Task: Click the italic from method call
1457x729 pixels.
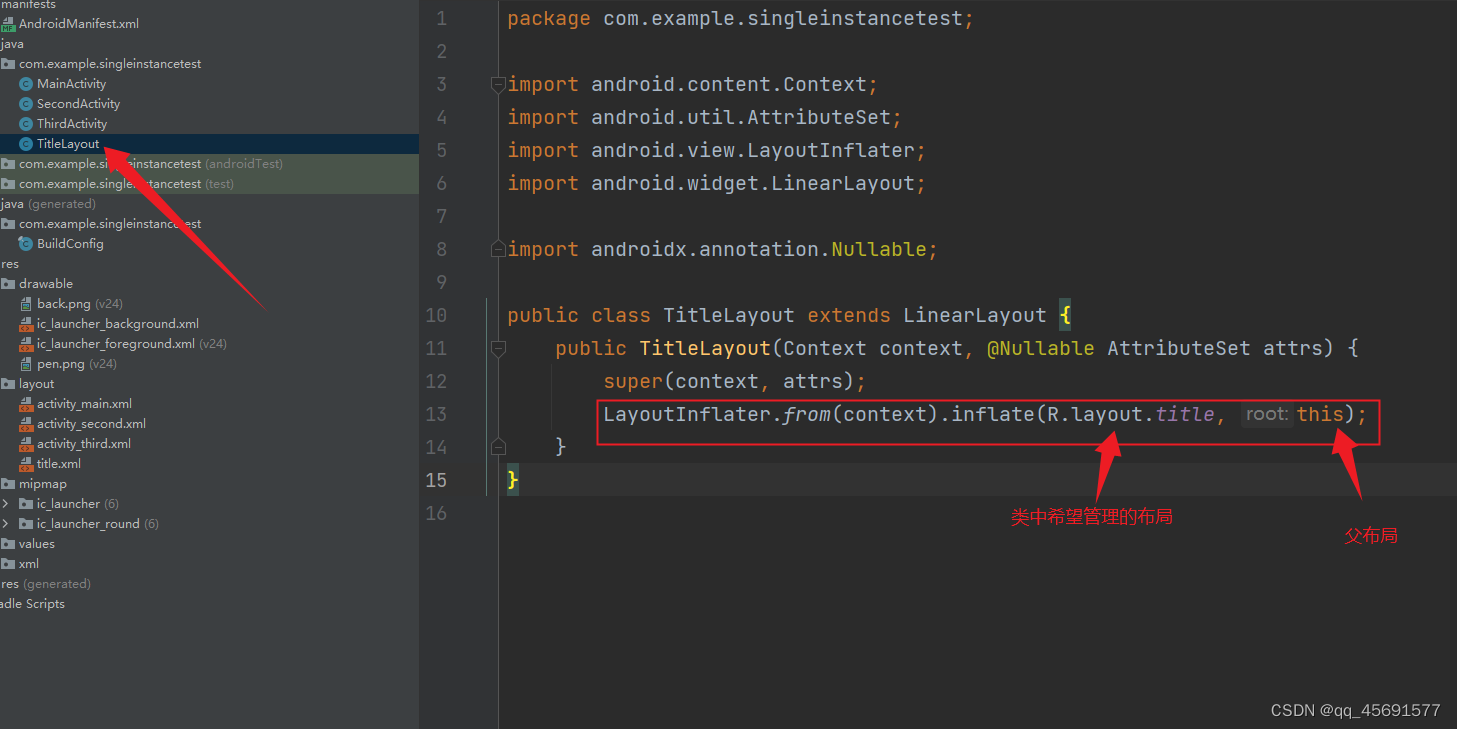Action: pyautogui.click(x=806, y=414)
